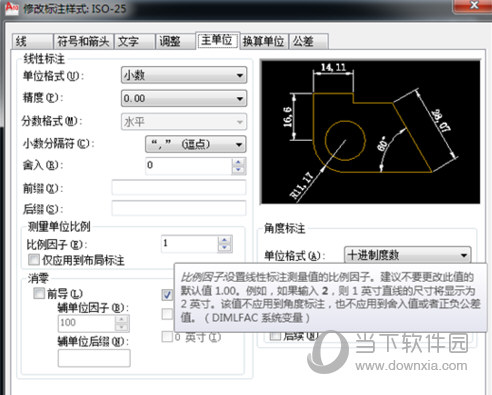Switch to the 文字 tab
The width and height of the screenshot is (492, 395).
pos(135,41)
